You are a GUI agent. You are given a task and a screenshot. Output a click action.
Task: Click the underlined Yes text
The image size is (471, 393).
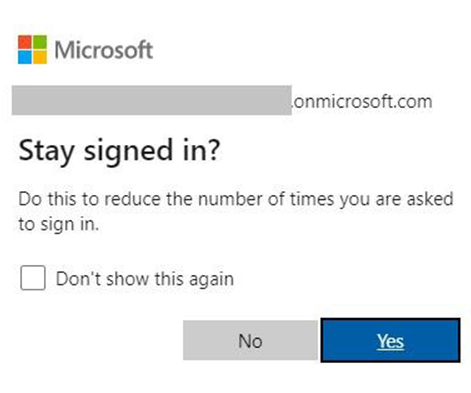pos(390,341)
